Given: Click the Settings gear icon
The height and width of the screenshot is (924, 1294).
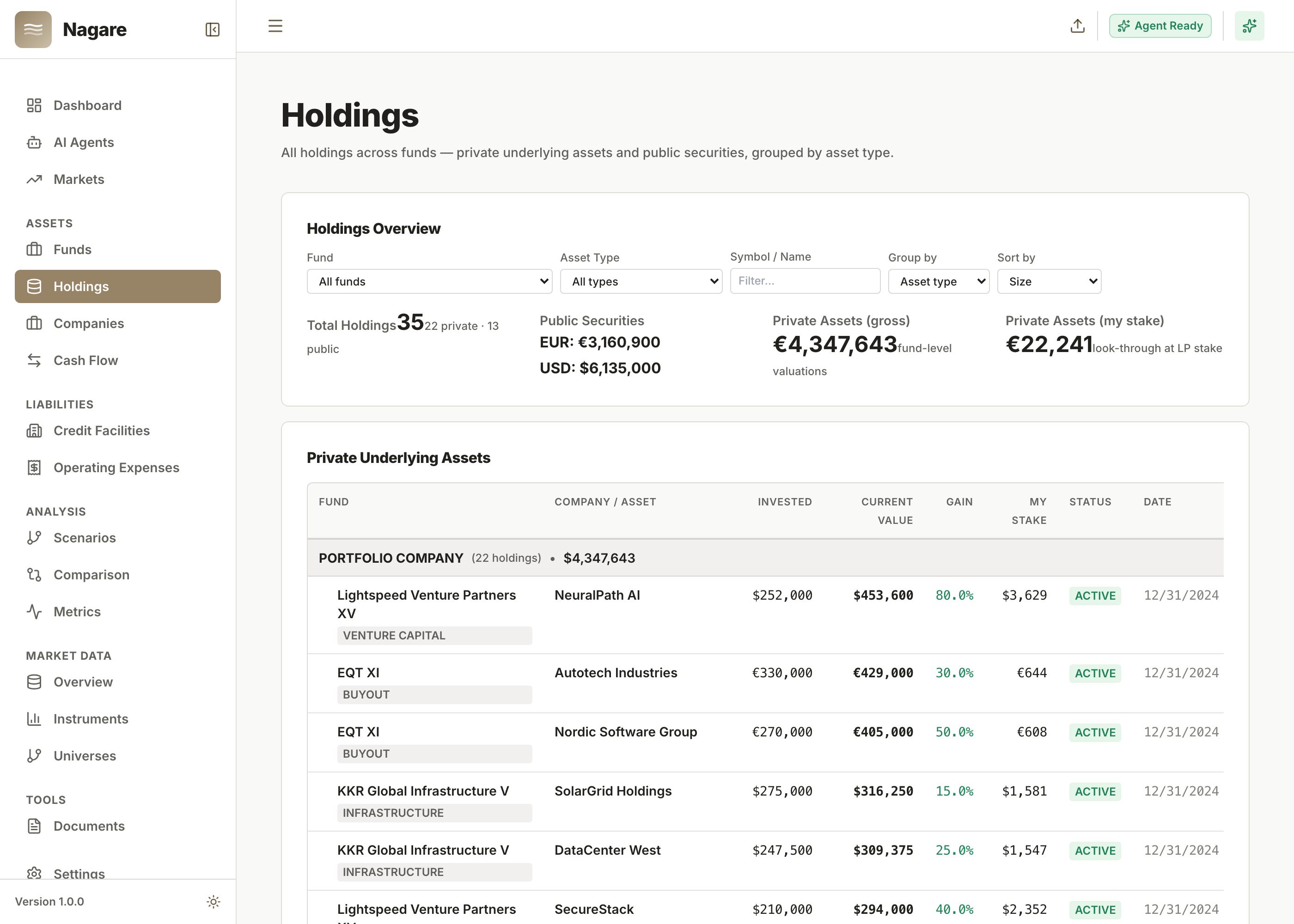Looking at the screenshot, I should click(34, 873).
